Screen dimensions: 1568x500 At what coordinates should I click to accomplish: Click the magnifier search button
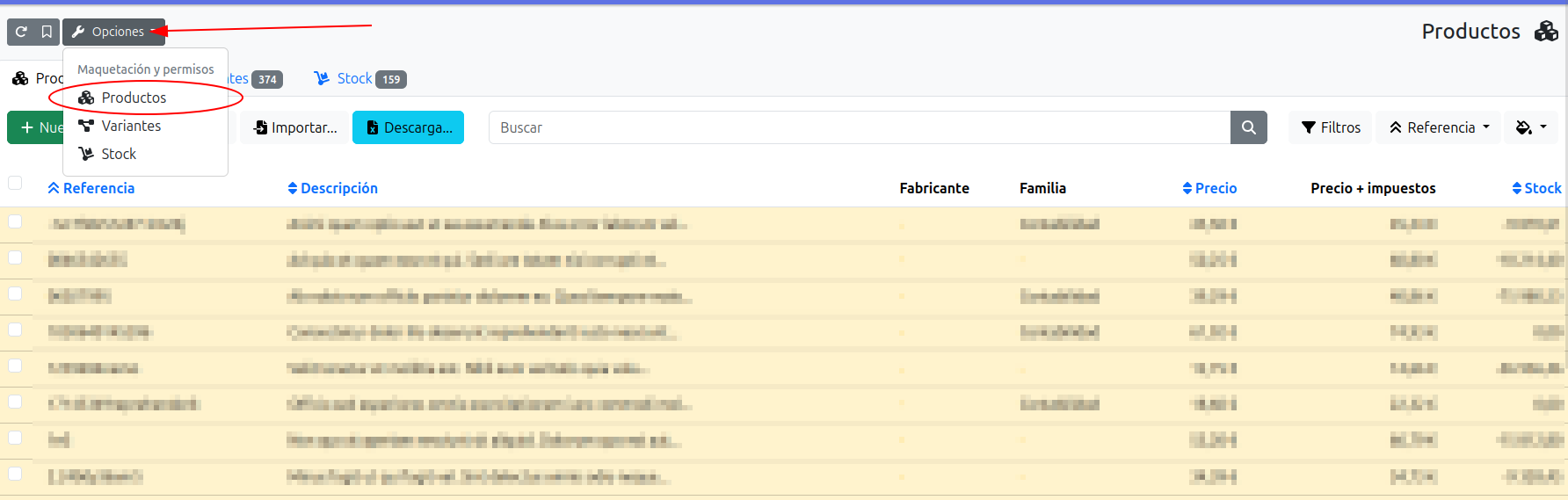pos(1249,127)
